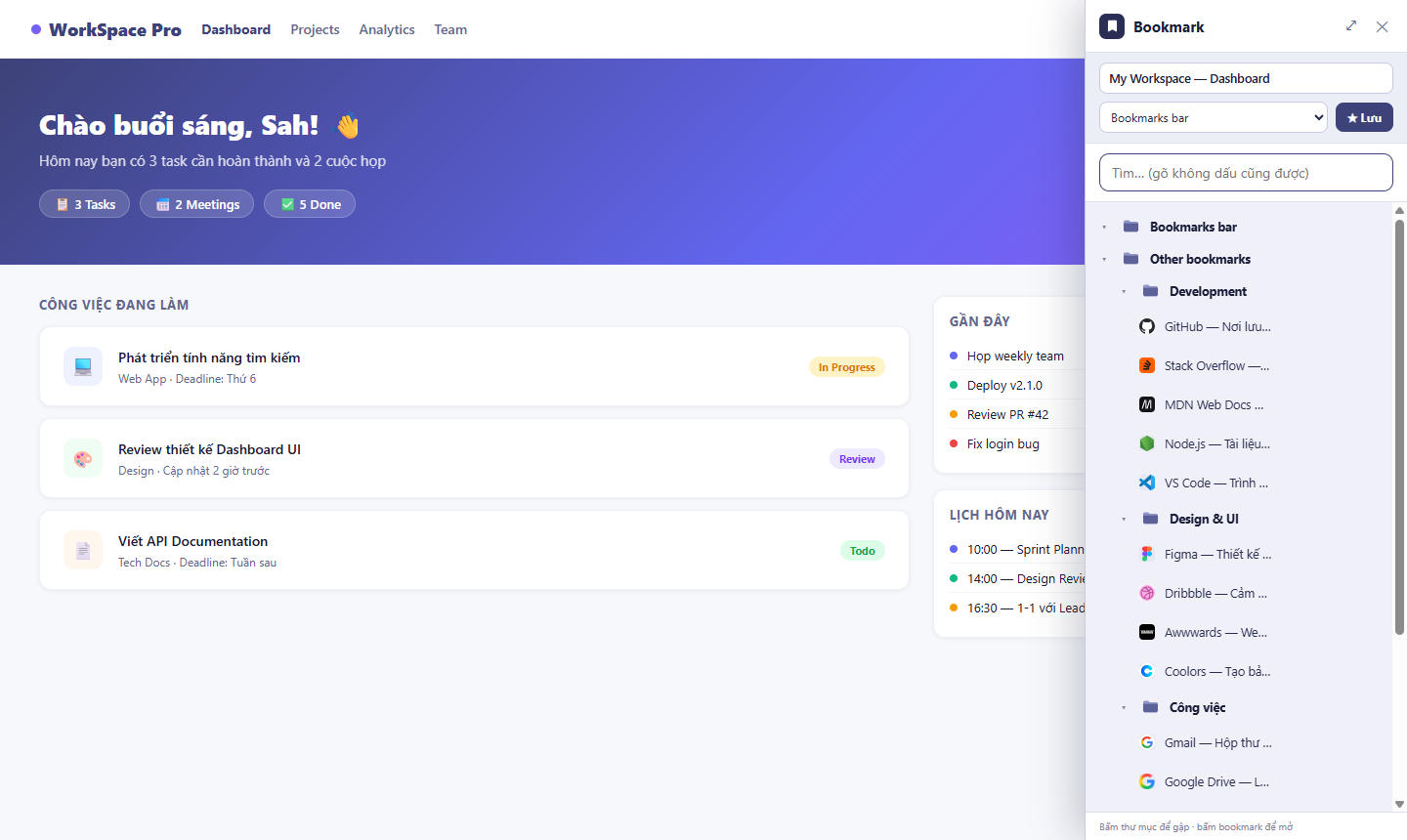
Task: Click the Bookmarks bar folder icon
Action: pos(1131,227)
